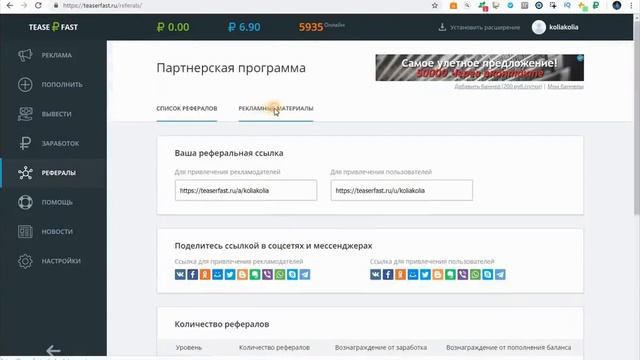Click Вознаграждение от пополнения баланса column header
The height and width of the screenshot is (360, 640).
(509, 348)
